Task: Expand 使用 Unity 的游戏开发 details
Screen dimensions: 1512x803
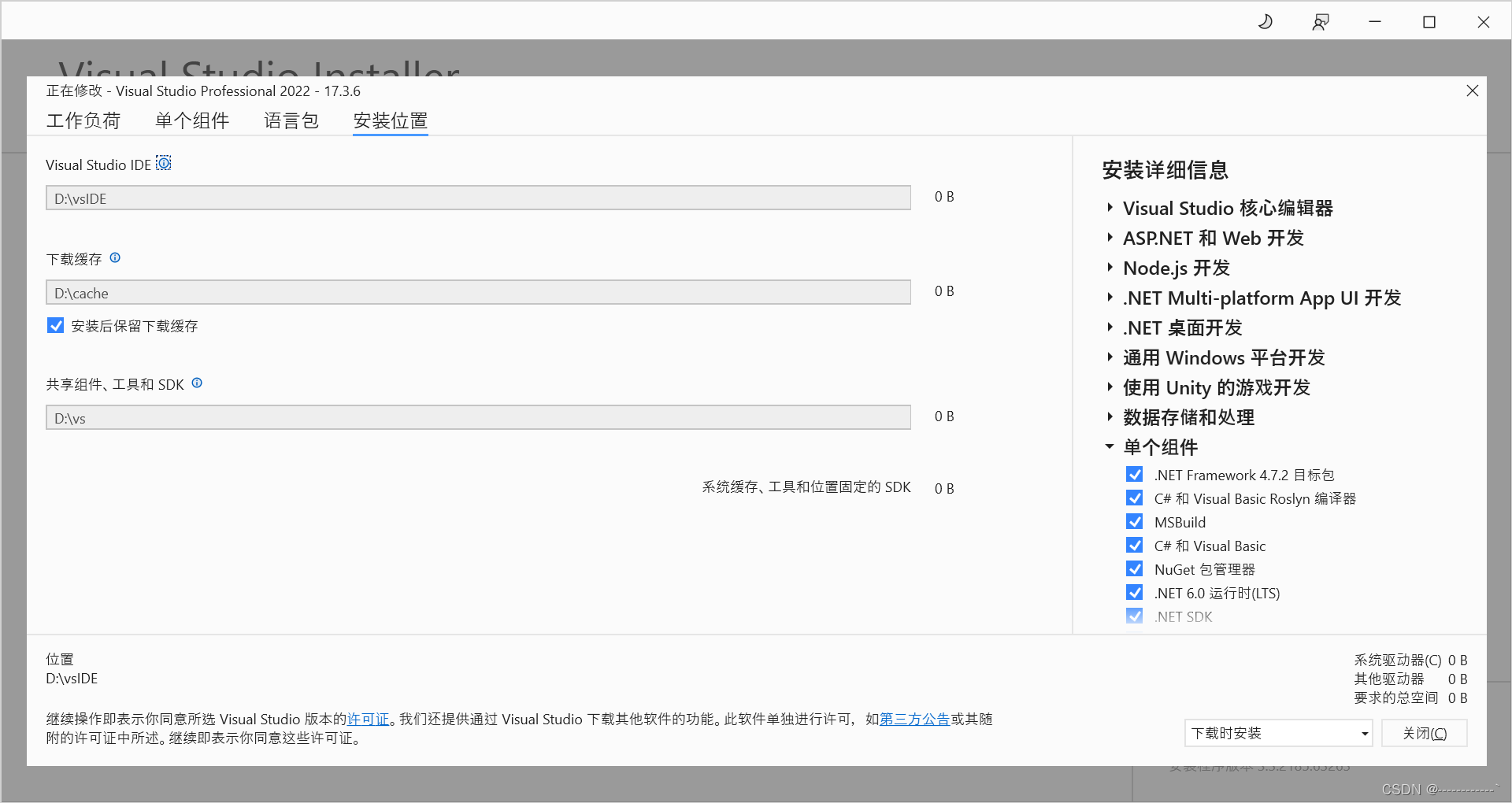Action: point(1110,387)
